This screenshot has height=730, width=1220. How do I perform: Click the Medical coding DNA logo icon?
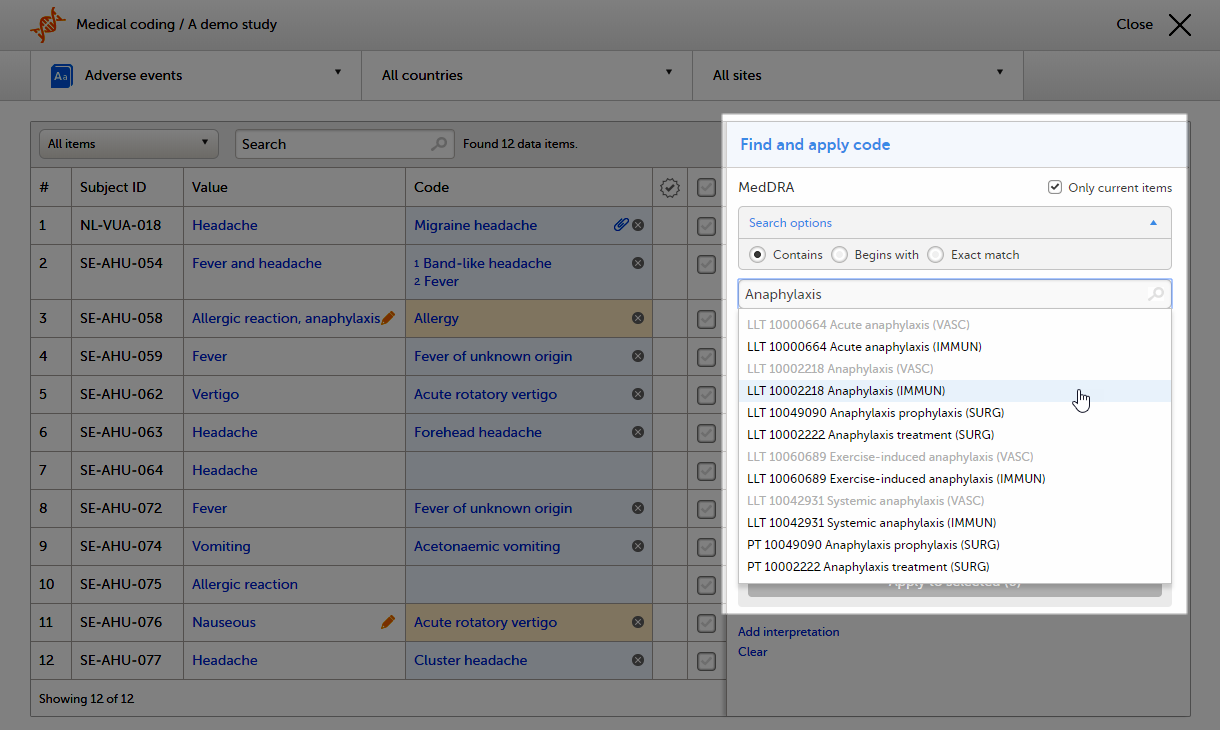point(49,24)
